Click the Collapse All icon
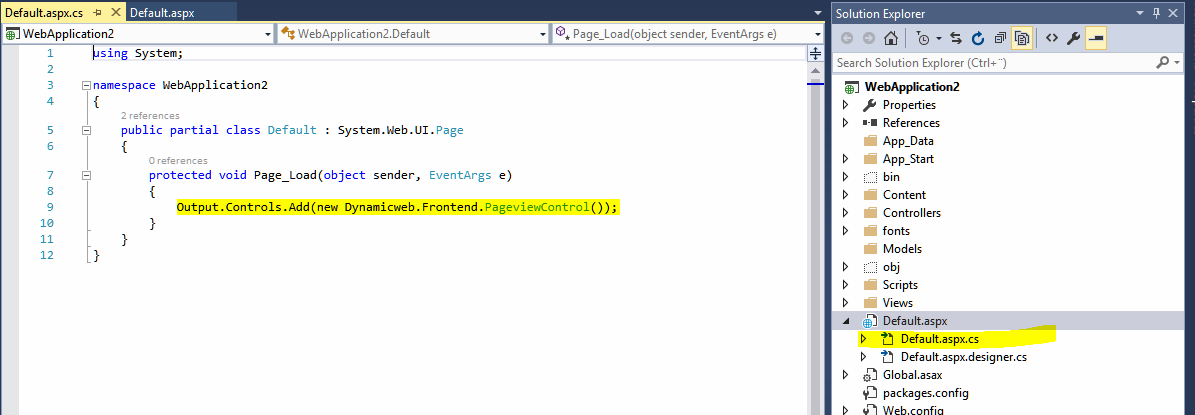 pyautogui.click(x=1000, y=38)
